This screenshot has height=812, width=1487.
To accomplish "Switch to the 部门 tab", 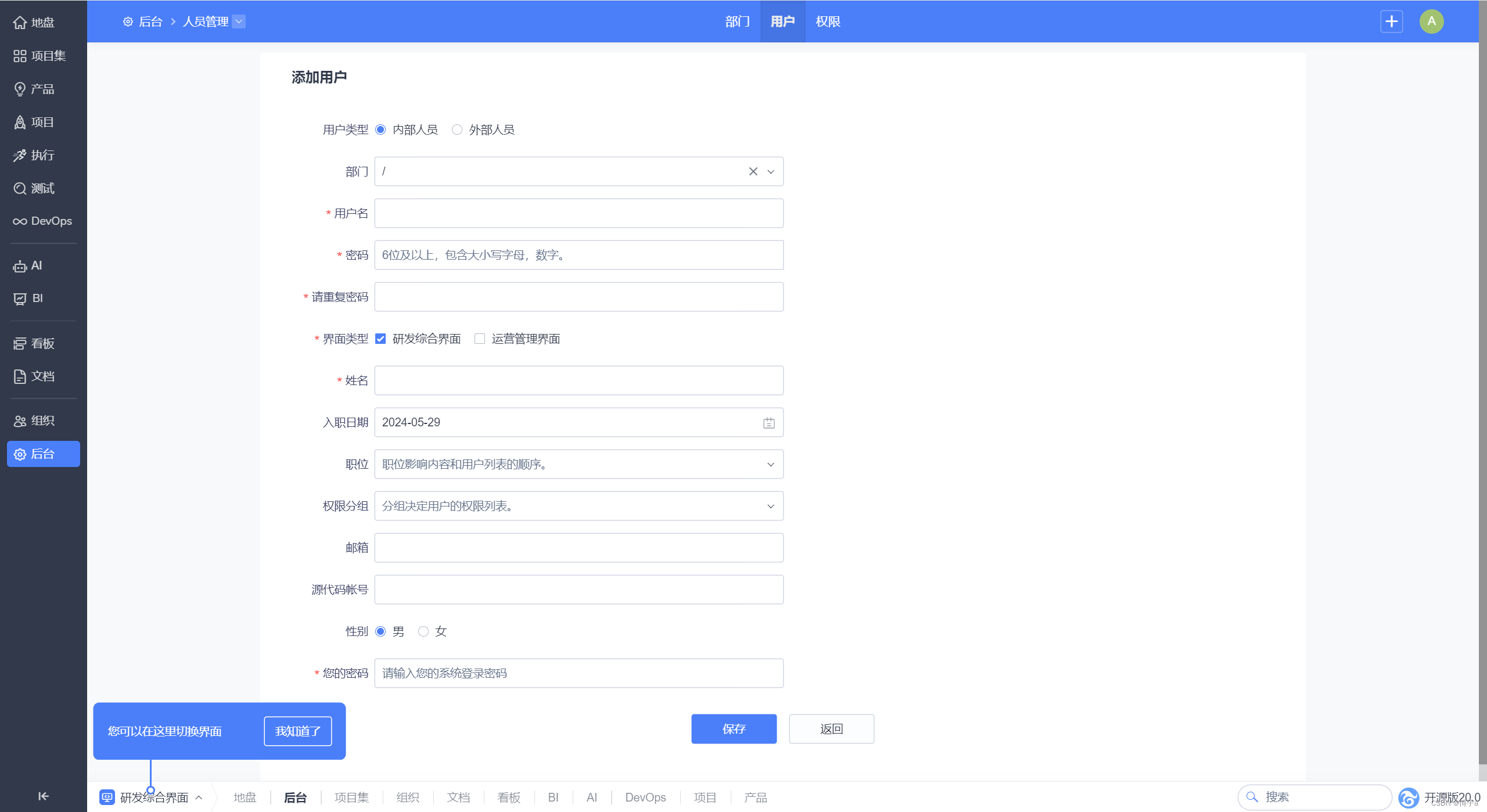I will point(737,21).
